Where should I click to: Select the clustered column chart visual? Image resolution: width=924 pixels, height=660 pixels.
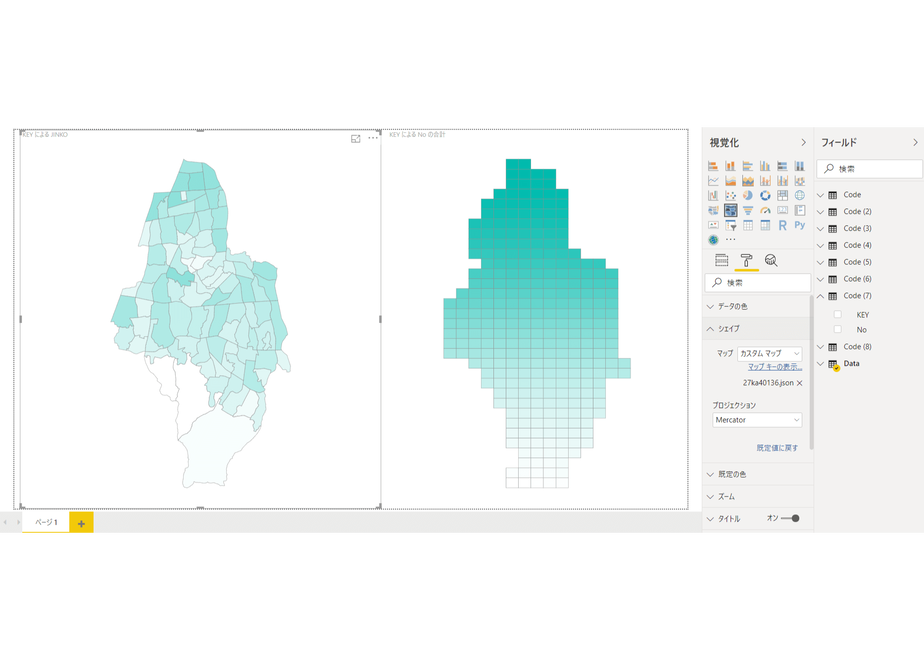[x=765, y=166]
